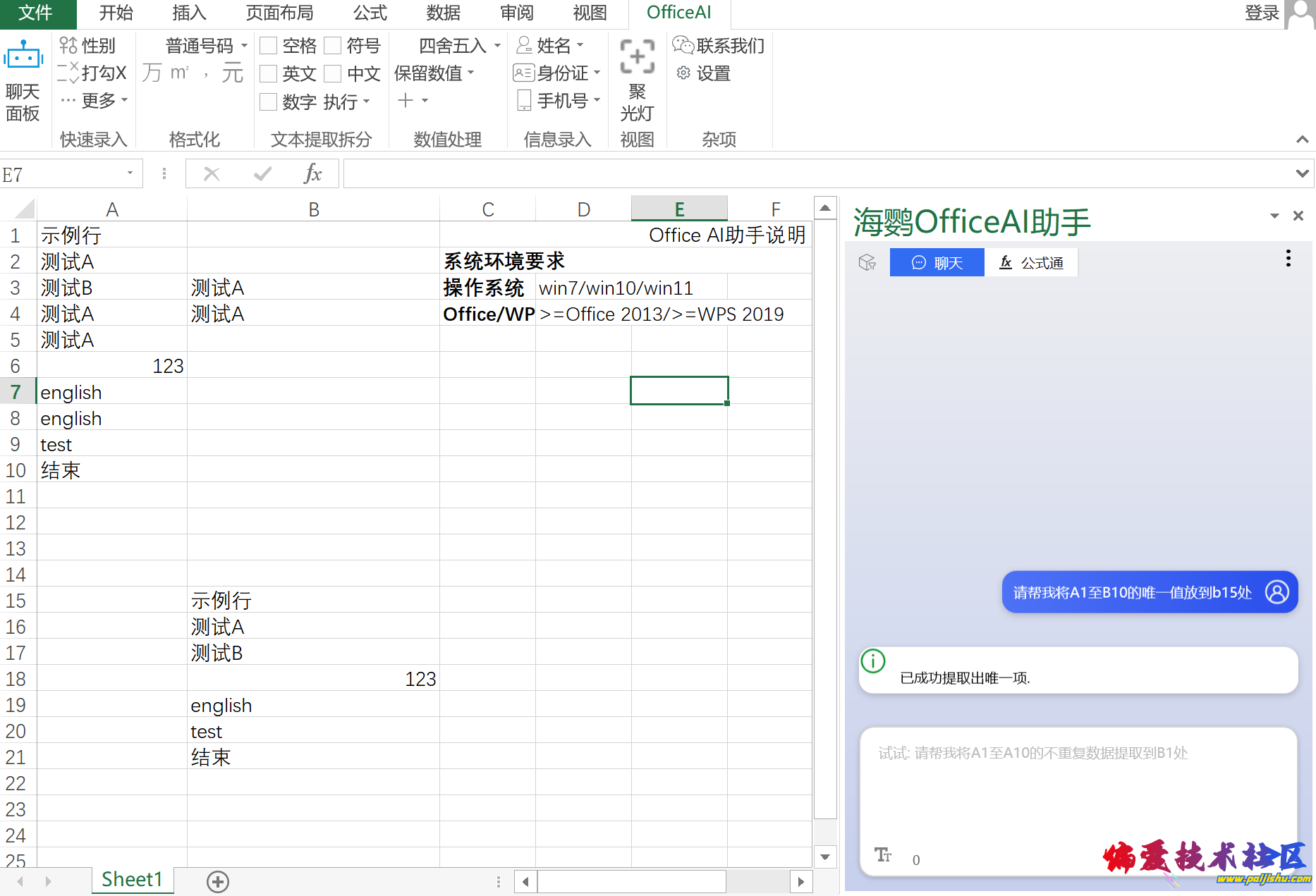Click the gender quick-entry icon
This screenshot has height=896, width=1316.
point(68,46)
